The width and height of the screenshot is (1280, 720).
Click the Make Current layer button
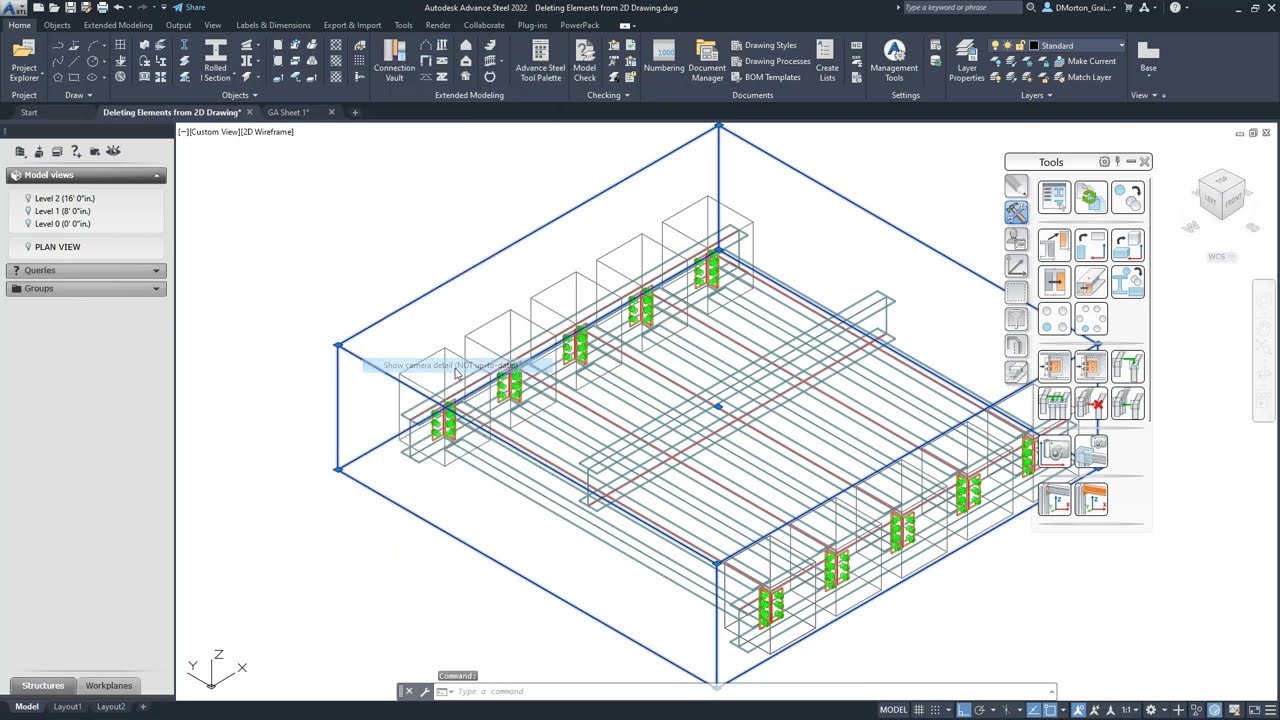[1083, 61]
